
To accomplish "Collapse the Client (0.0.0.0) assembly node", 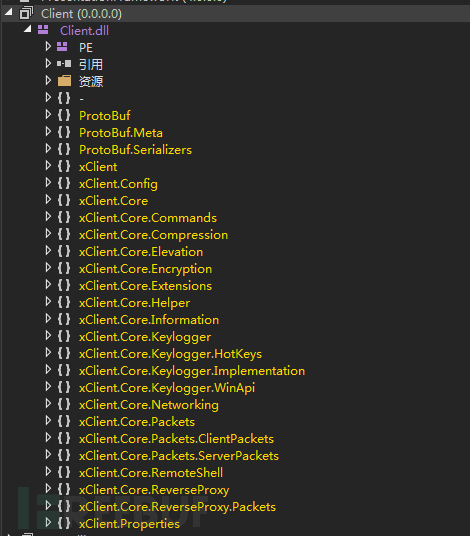I will pos(9,12).
